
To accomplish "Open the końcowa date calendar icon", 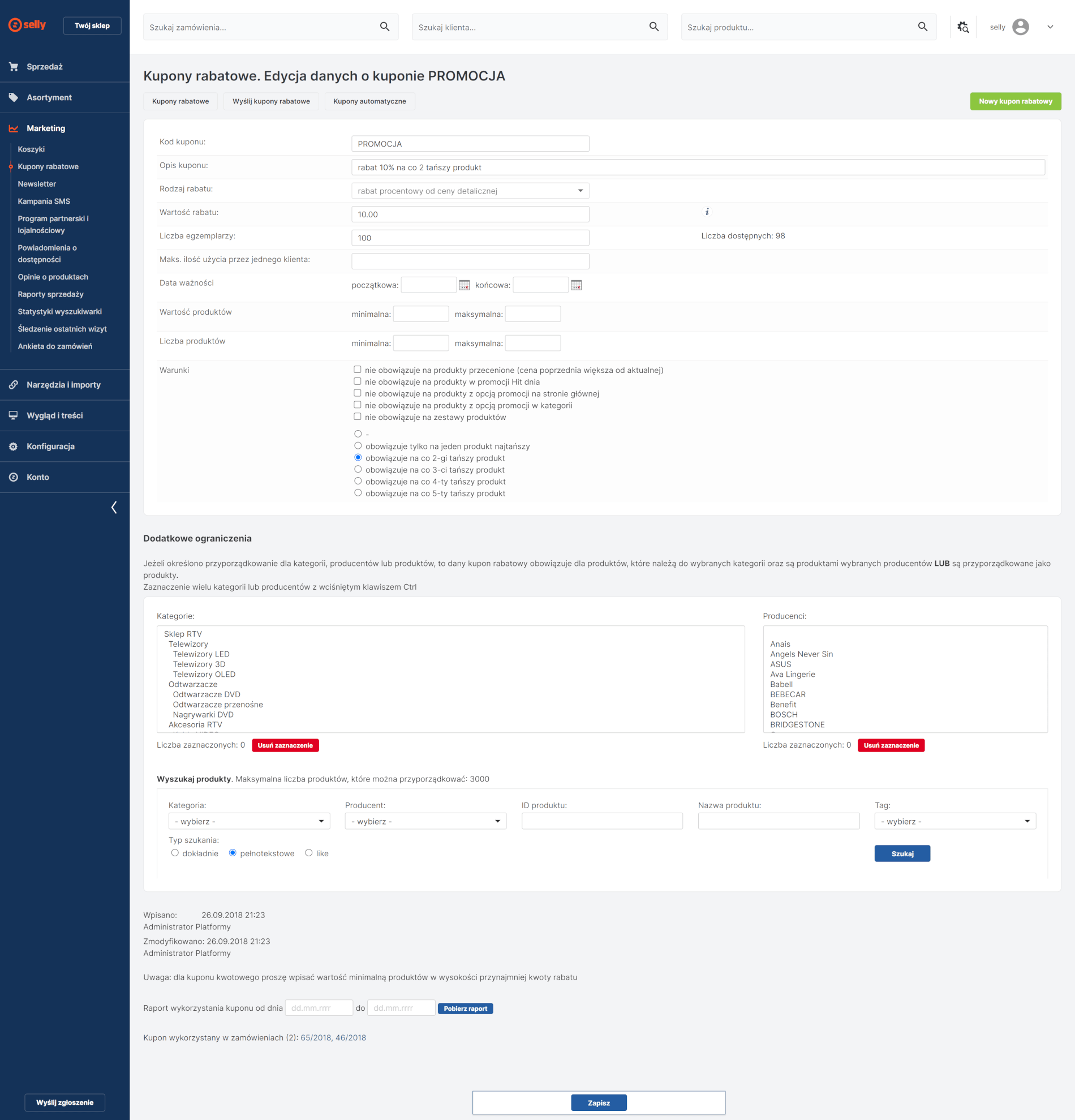I will (x=576, y=285).
